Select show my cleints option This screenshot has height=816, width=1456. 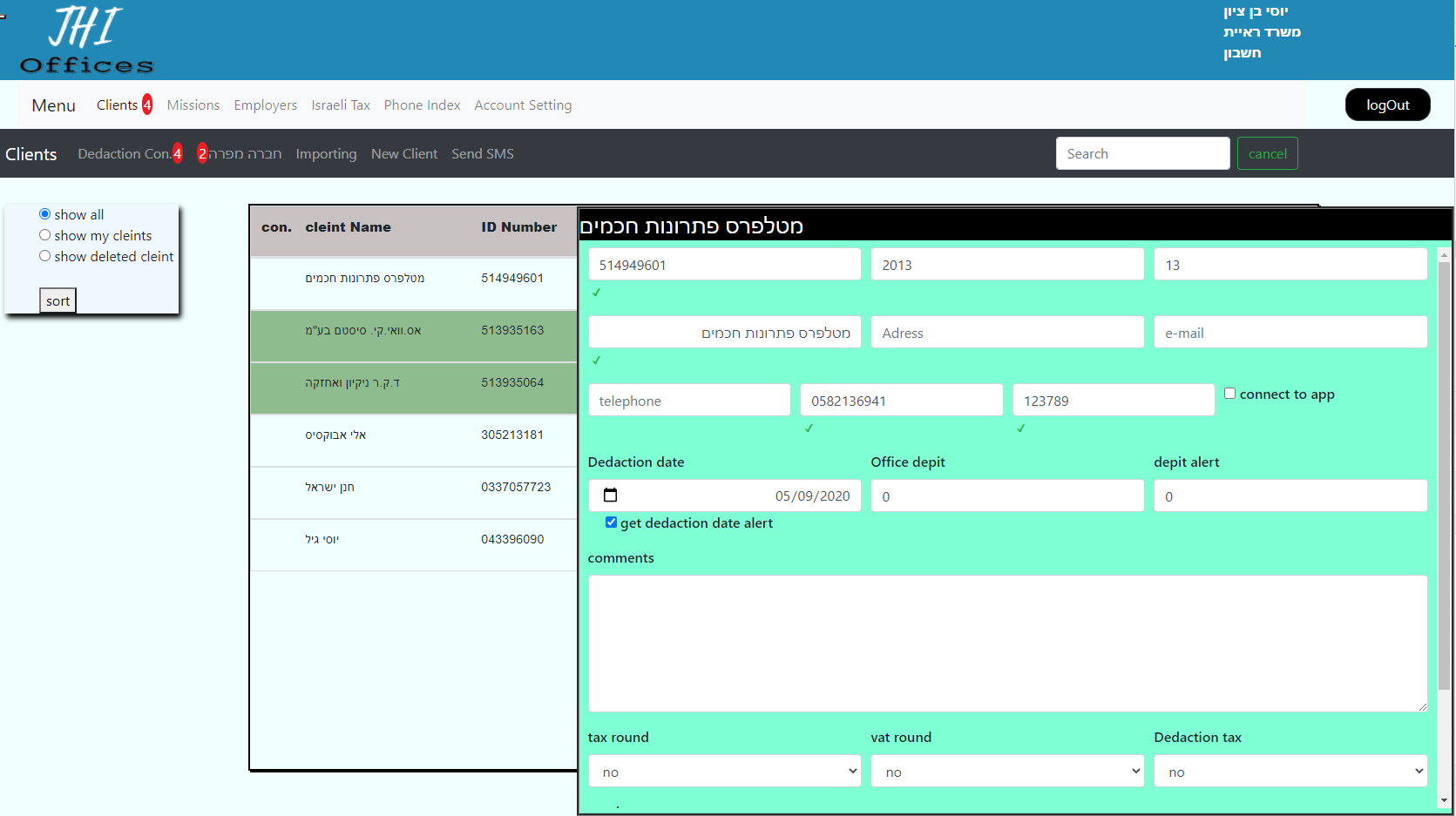pos(44,235)
